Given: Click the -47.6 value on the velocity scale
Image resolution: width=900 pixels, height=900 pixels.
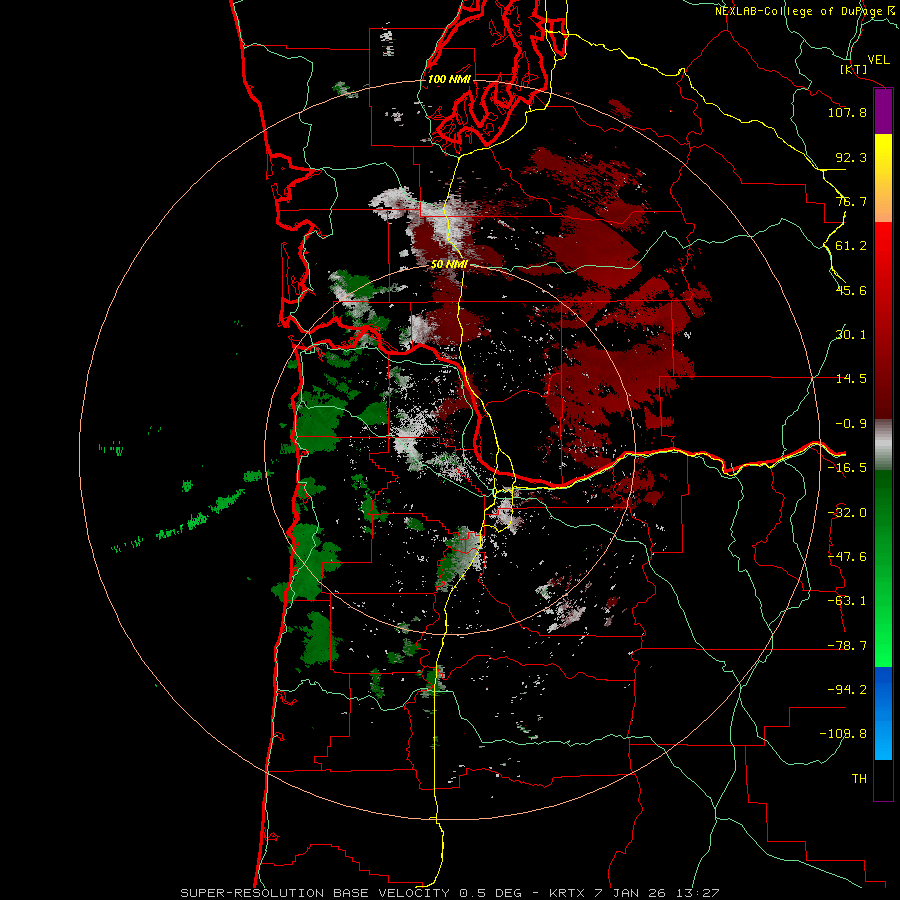Looking at the screenshot, I should click(x=847, y=557).
